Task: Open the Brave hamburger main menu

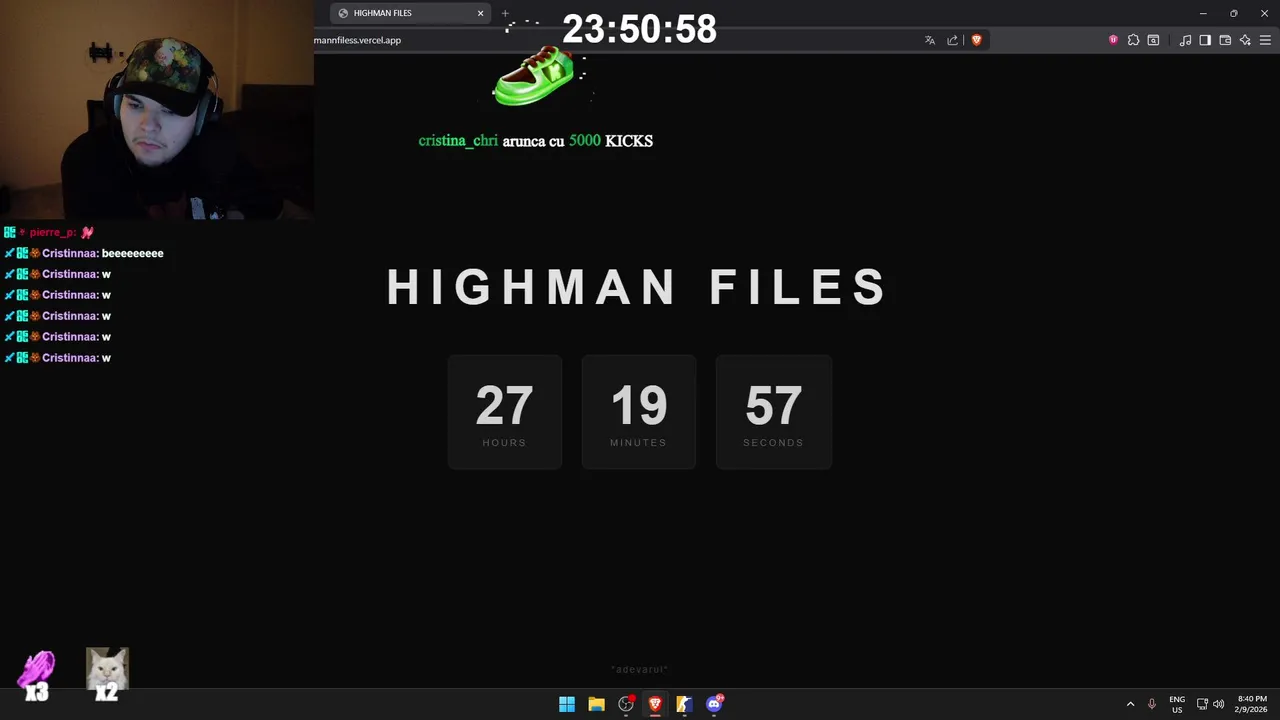Action: coord(1265,40)
